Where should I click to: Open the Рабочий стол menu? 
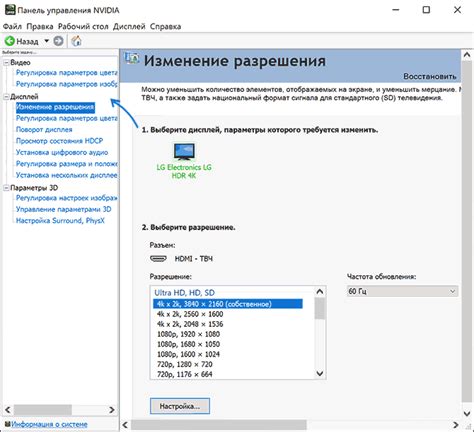pyautogui.click(x=83, y=26)
